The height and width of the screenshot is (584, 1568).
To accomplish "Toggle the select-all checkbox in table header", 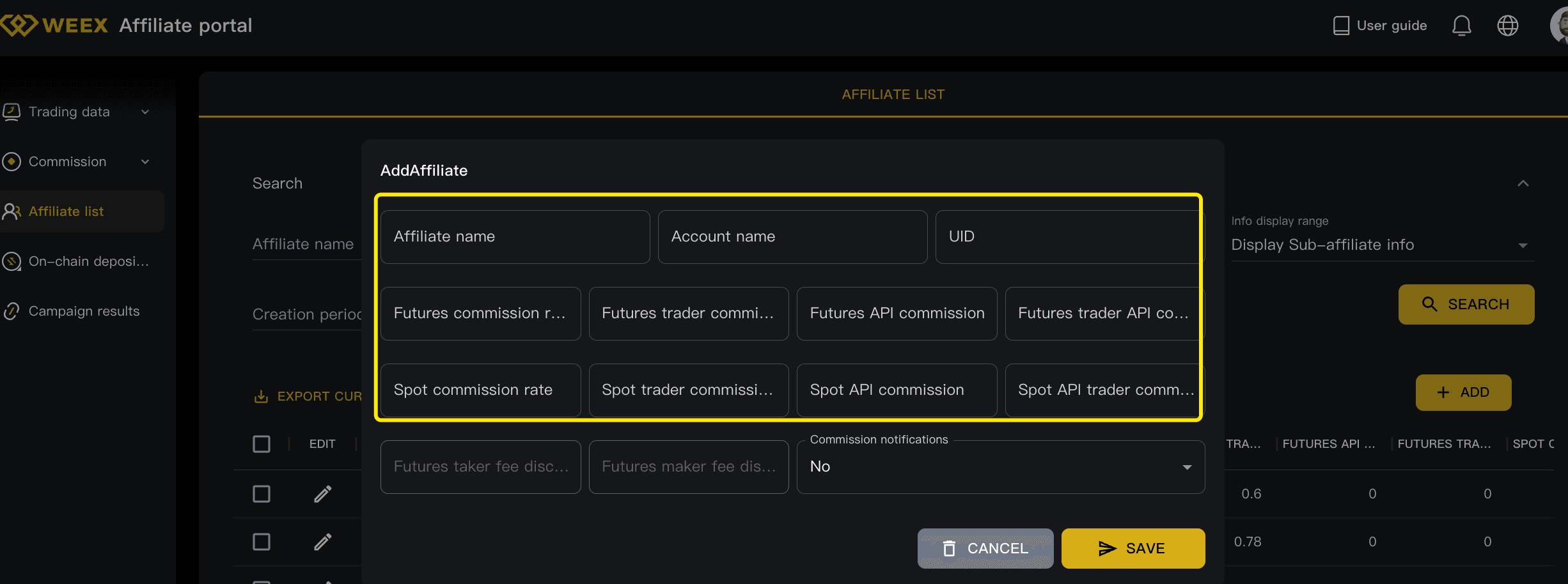I will click(262, 444).
